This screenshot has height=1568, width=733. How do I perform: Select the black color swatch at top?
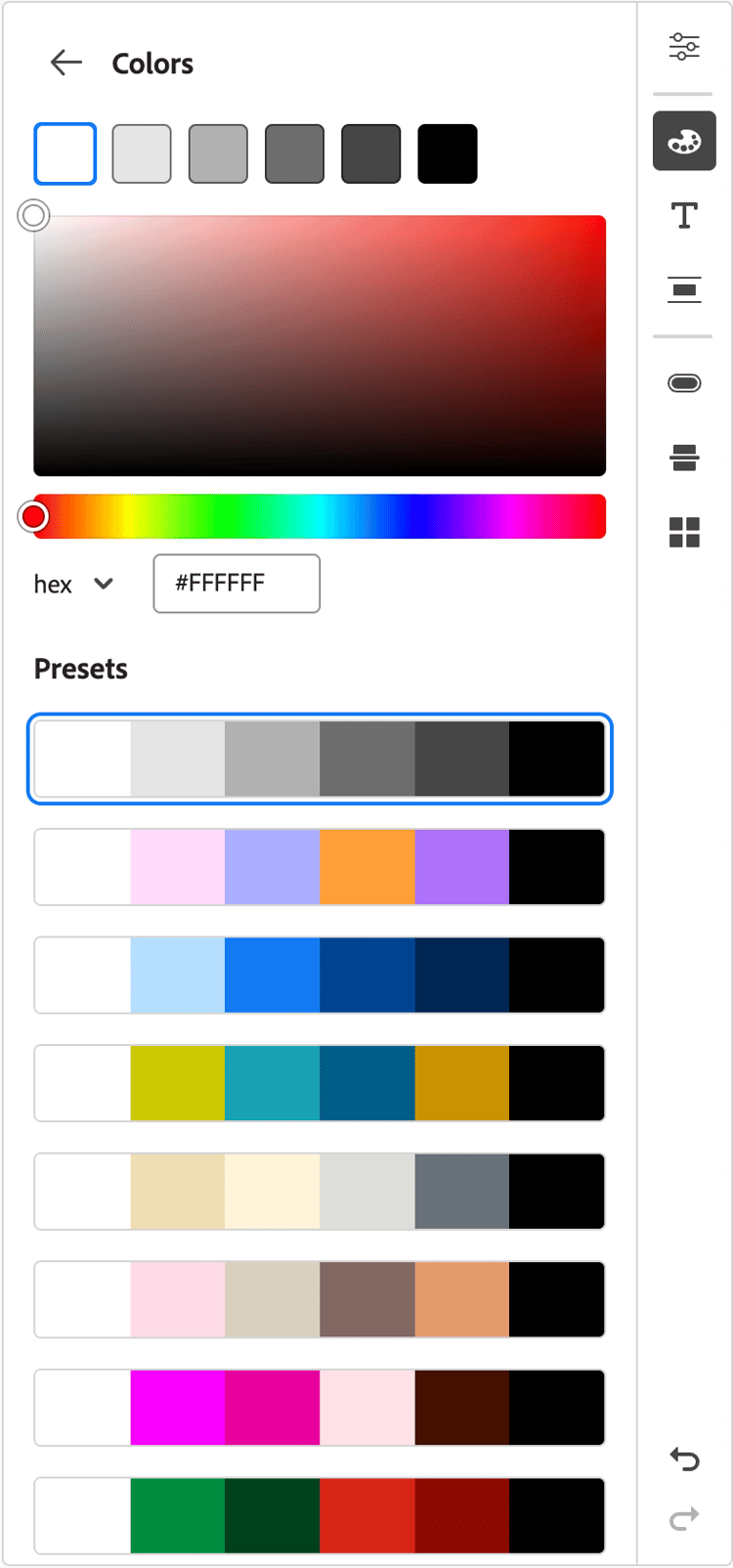click(448, 153)
